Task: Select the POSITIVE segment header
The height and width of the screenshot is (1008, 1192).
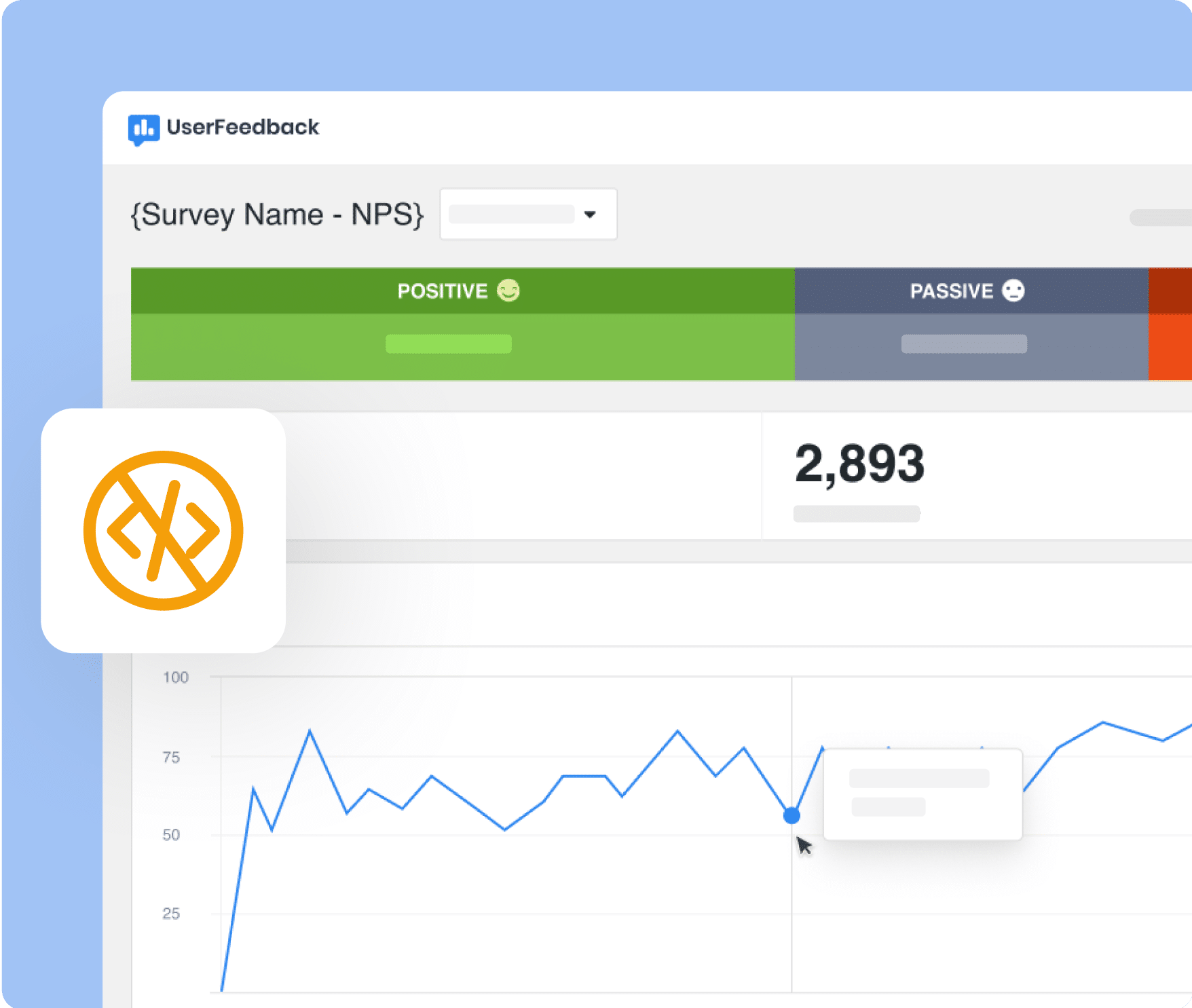Action: coord(462,291)
